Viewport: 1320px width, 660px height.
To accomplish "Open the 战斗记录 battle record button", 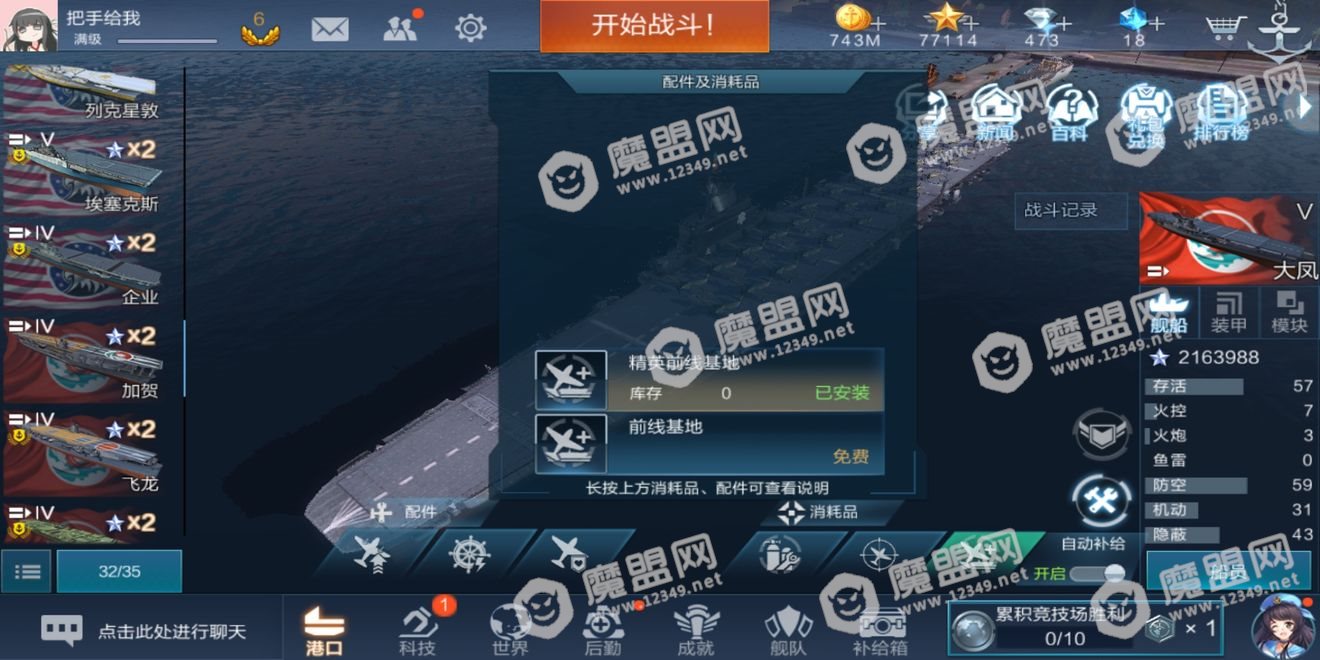I will tap(1061, 210).
